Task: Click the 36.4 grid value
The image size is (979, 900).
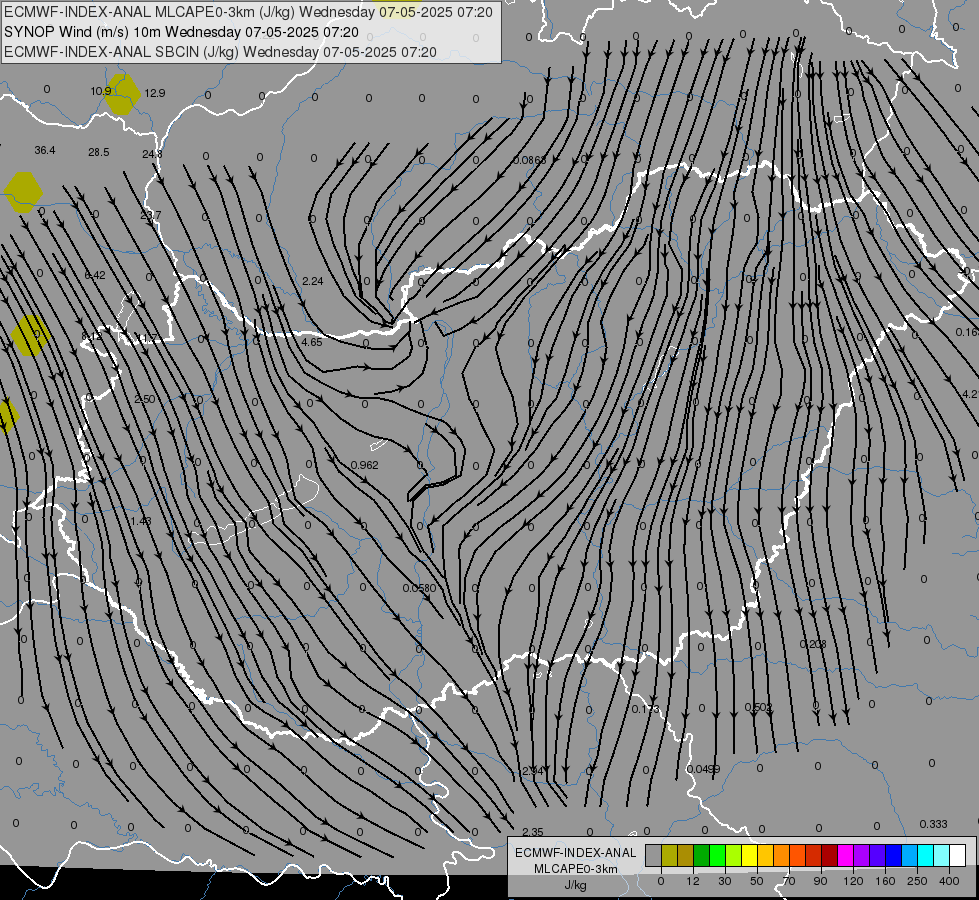Action: pyautogui.click(x=45, y=151)
